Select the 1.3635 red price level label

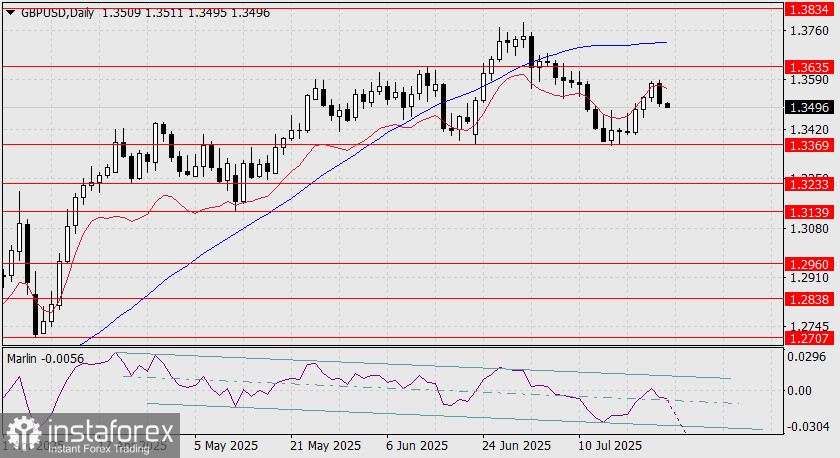pyautogui.click(x=809, y=67)
